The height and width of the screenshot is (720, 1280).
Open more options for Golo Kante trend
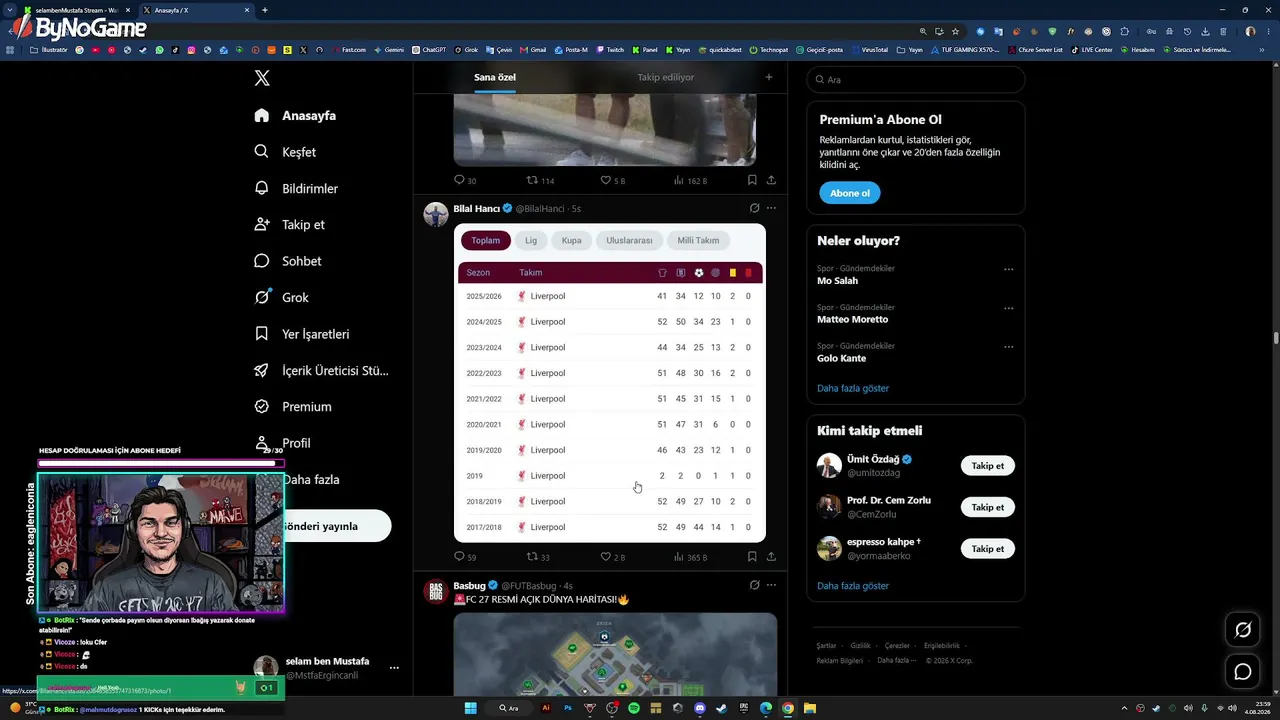click(x=1008, y=346)
